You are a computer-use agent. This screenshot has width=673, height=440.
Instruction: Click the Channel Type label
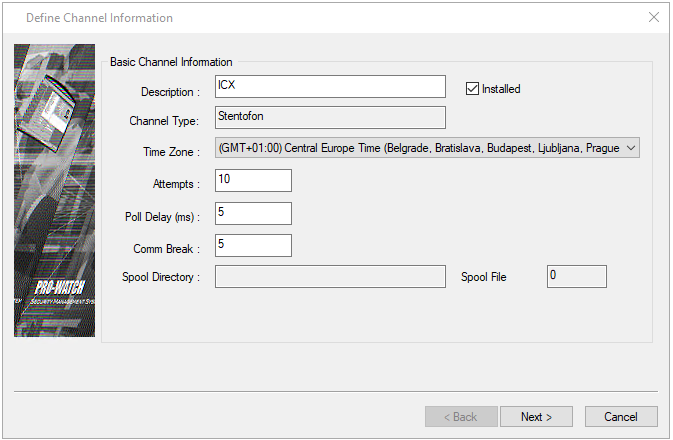tap(165, 121)
